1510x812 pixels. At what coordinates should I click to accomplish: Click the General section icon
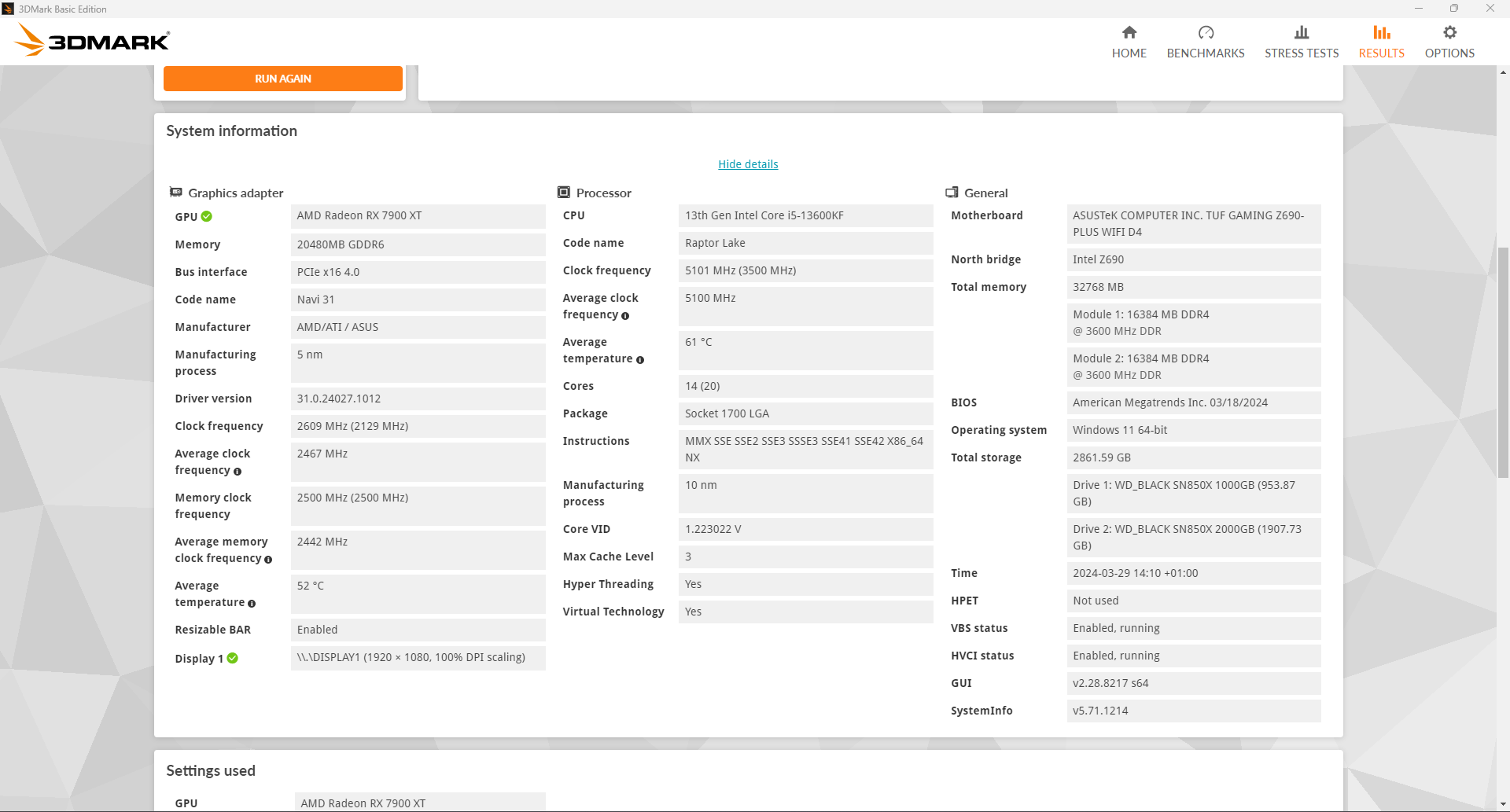[952, 192]
